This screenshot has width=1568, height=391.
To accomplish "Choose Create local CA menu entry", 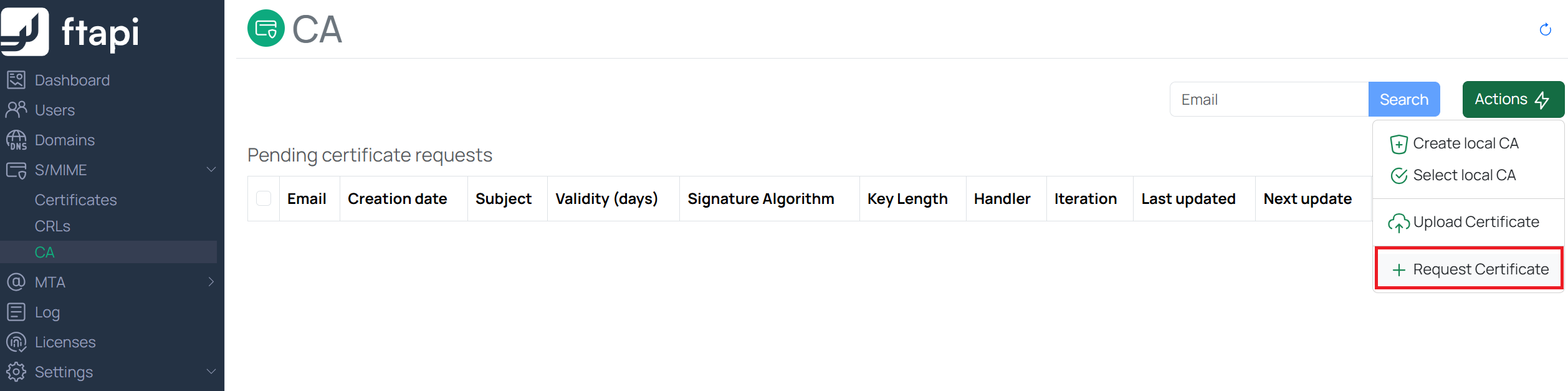I will [x=1465, y=143].
